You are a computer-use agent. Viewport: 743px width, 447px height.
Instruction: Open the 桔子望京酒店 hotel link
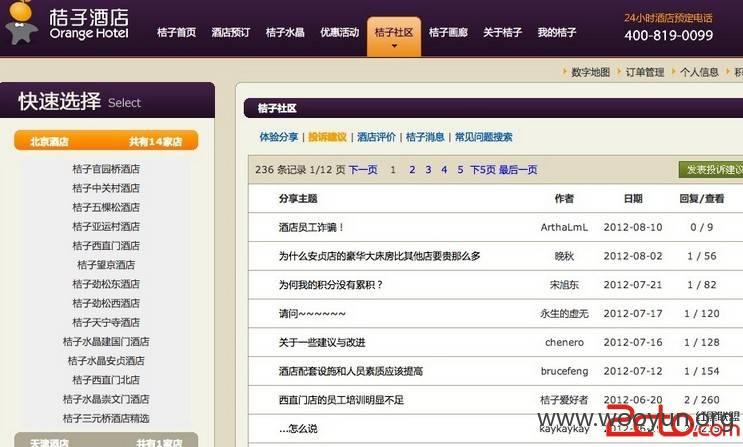tap(106, 265)
